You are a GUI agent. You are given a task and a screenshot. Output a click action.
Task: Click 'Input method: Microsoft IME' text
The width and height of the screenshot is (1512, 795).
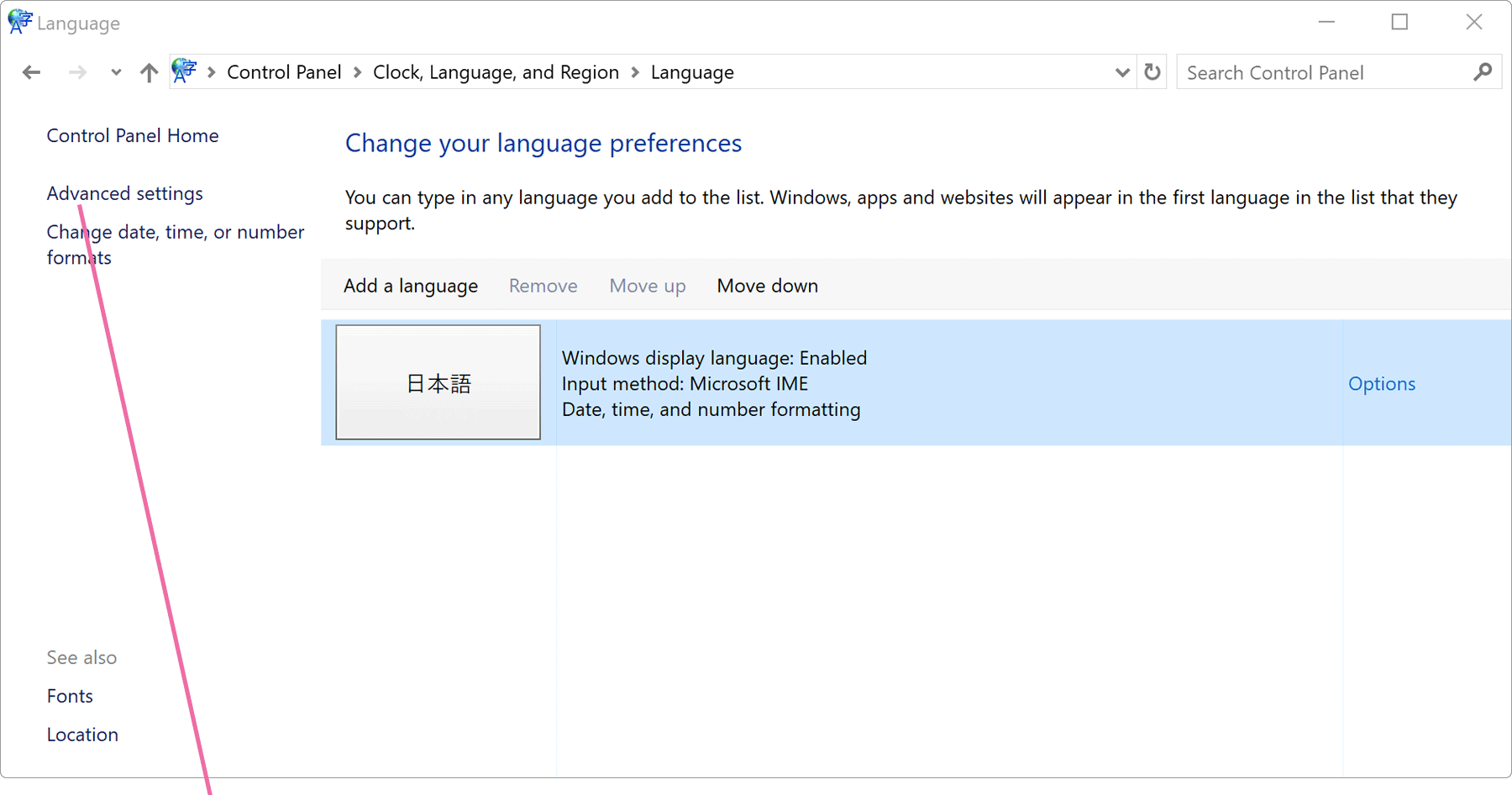coord(685,383)
